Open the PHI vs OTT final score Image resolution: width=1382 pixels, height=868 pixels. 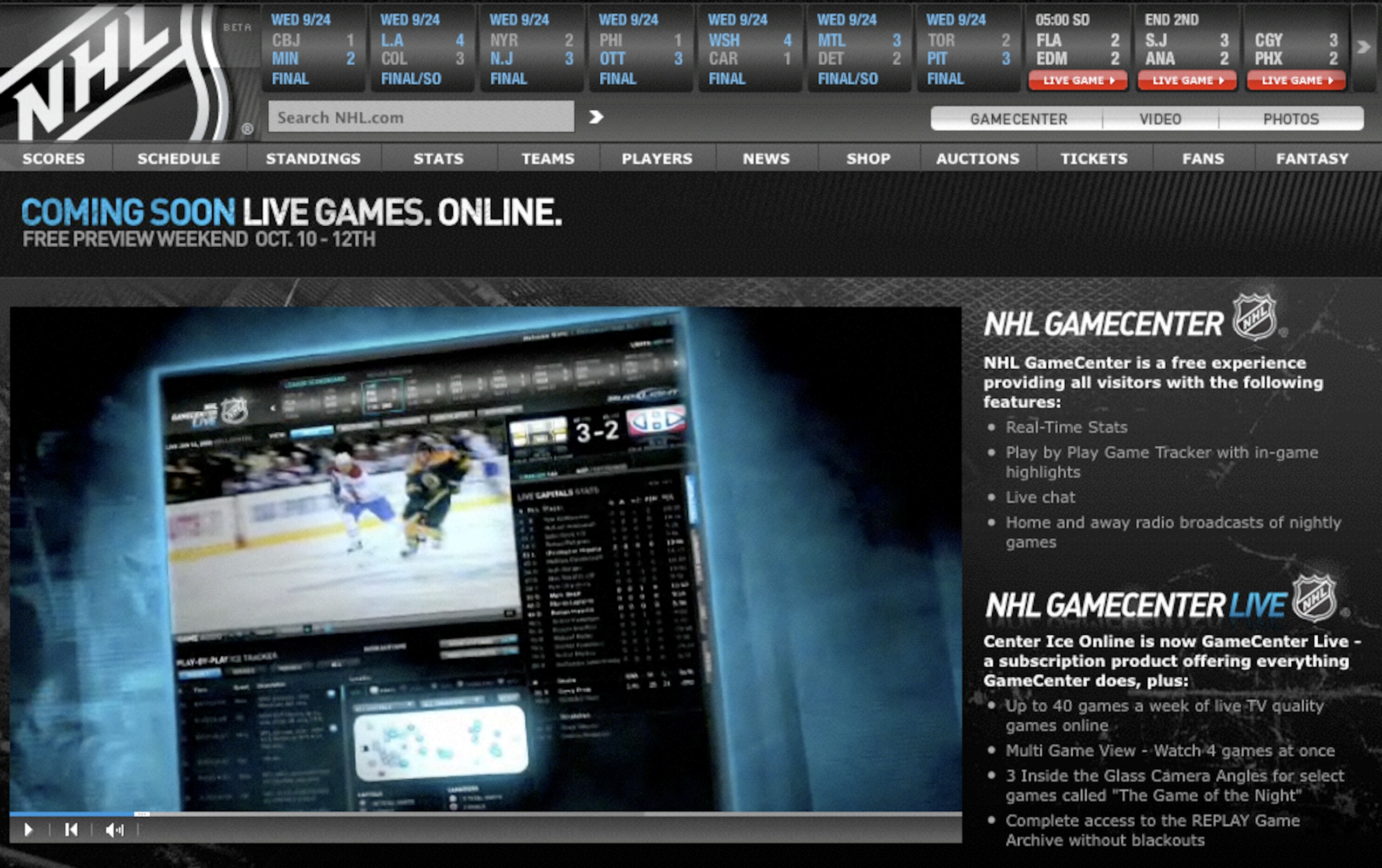(640, 49)
